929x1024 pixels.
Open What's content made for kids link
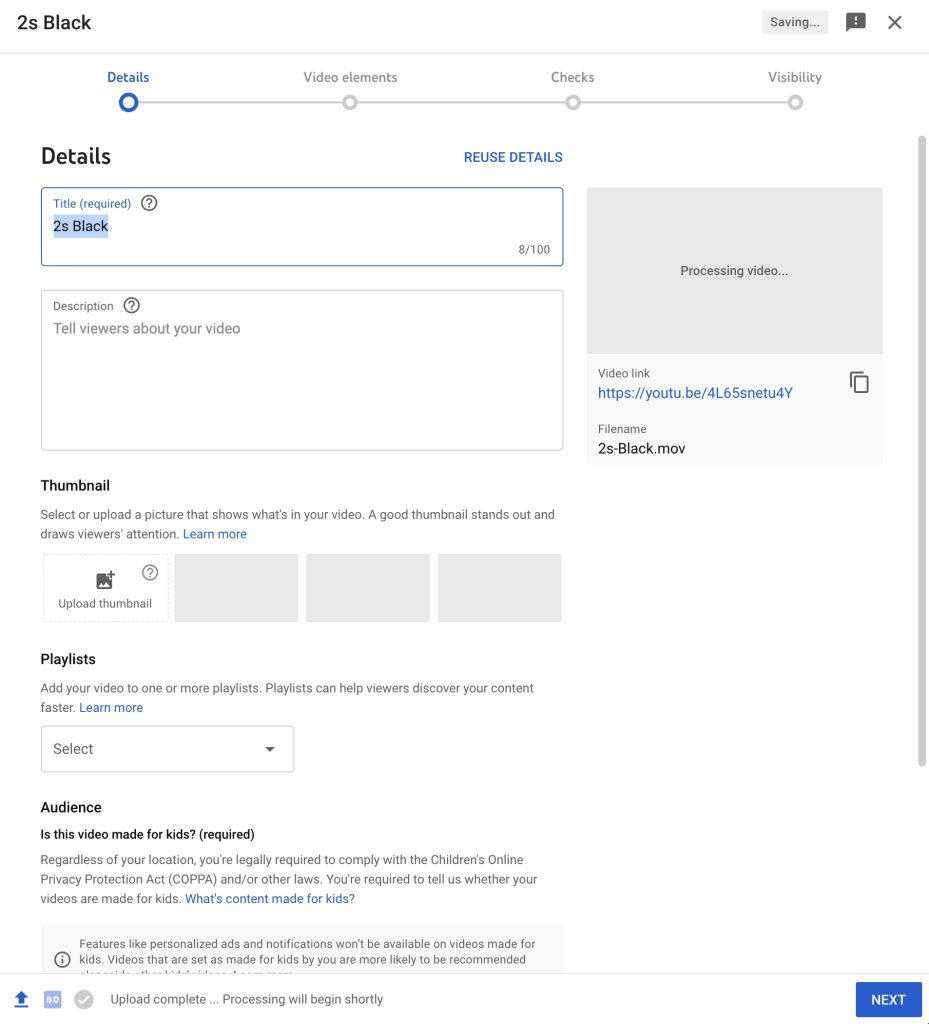270,899
